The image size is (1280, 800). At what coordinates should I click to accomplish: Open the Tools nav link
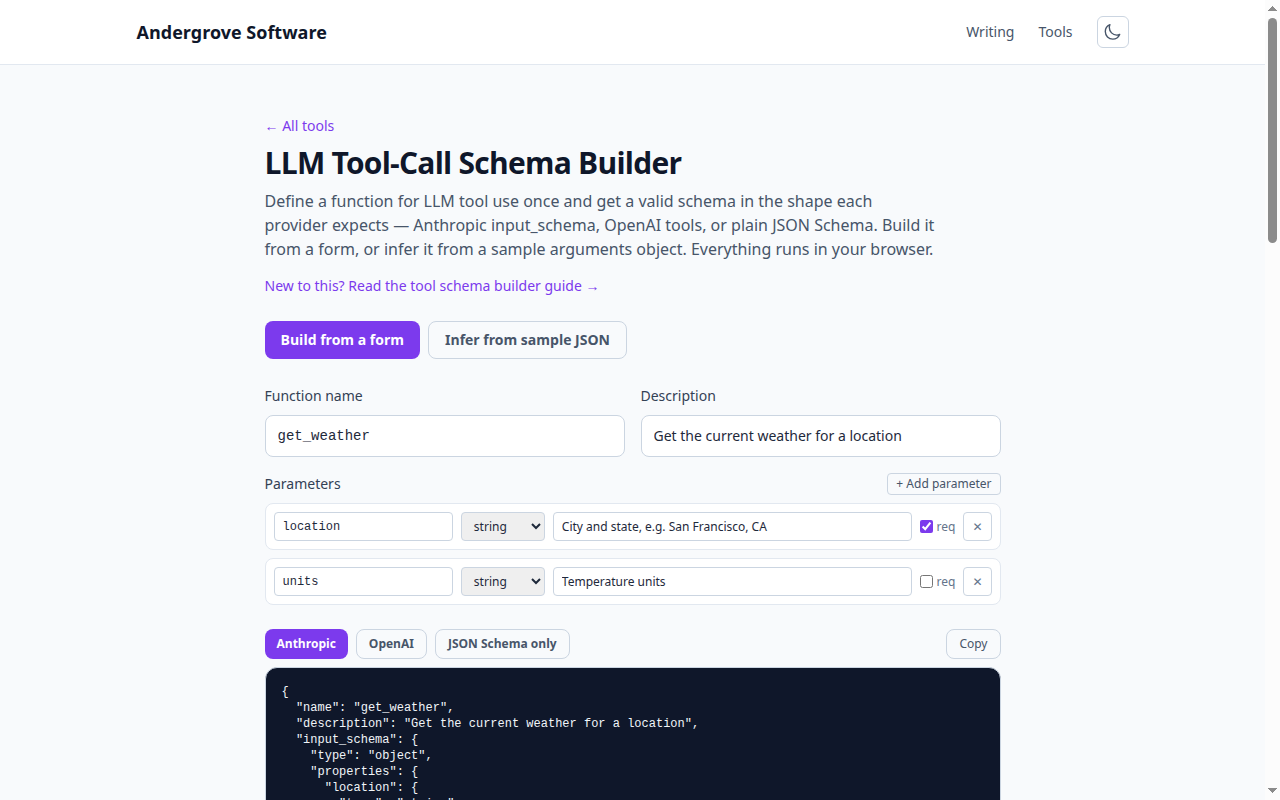(1055, 32)
